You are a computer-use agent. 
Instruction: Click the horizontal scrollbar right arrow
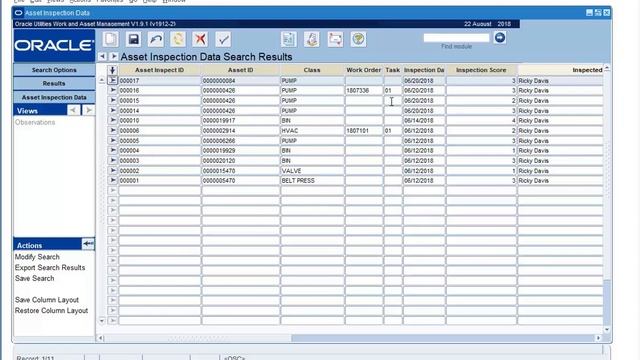[x=598, y=338]
